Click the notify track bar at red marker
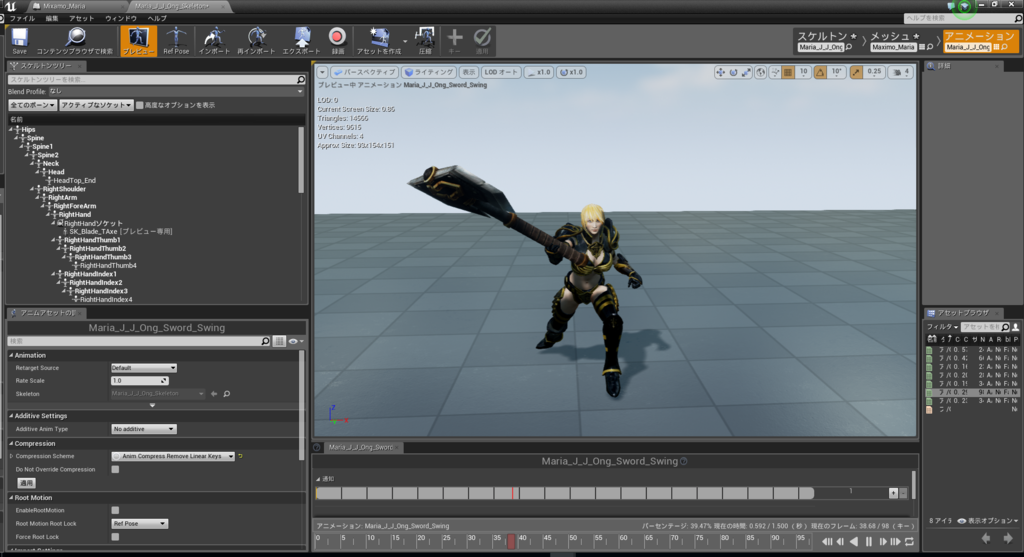The height and width of the screenshot is (557, 1024). point(513,493)
